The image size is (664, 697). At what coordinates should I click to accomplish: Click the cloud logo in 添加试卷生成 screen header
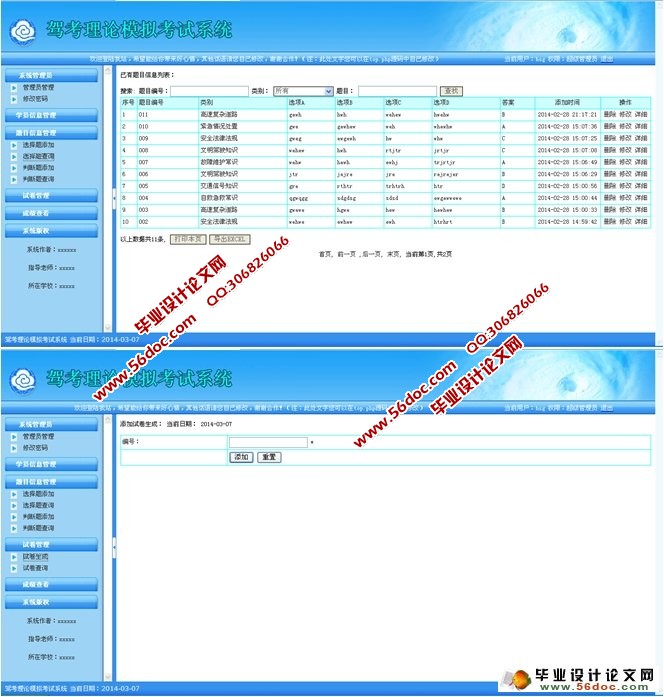tap(23, 381)
